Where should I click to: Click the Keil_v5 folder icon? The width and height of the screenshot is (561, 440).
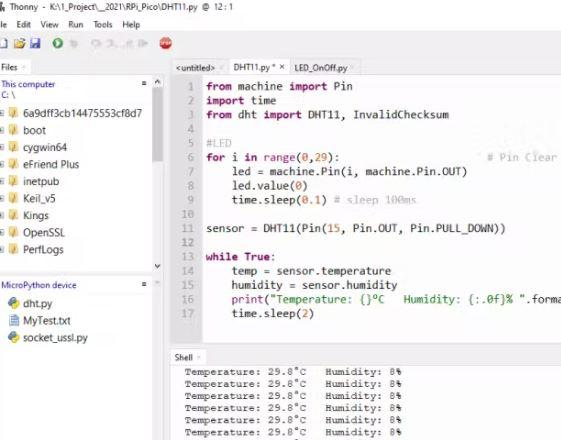pyautogui.click(x=13, y=198)
